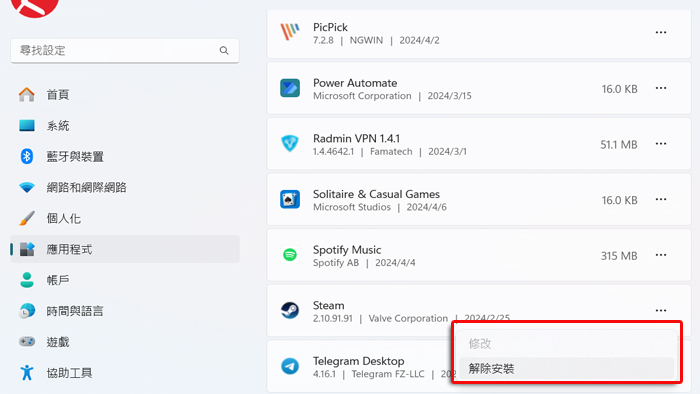
Task: Open more options for Radmin VPN
Action: (661, 144)
